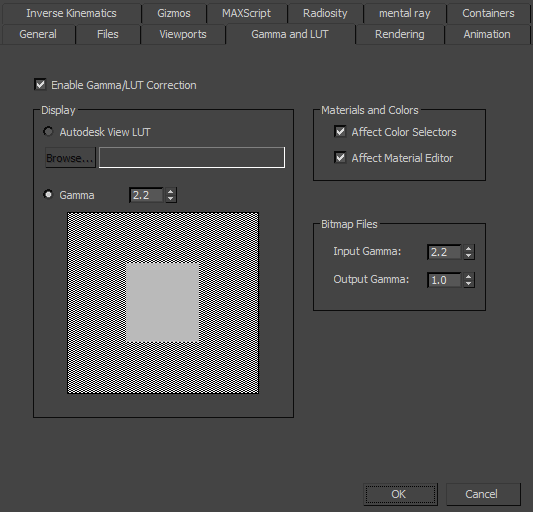Select the Gamma and LUT tab
Viewport: 533px width, 512px height.
(x=290, y=34)
